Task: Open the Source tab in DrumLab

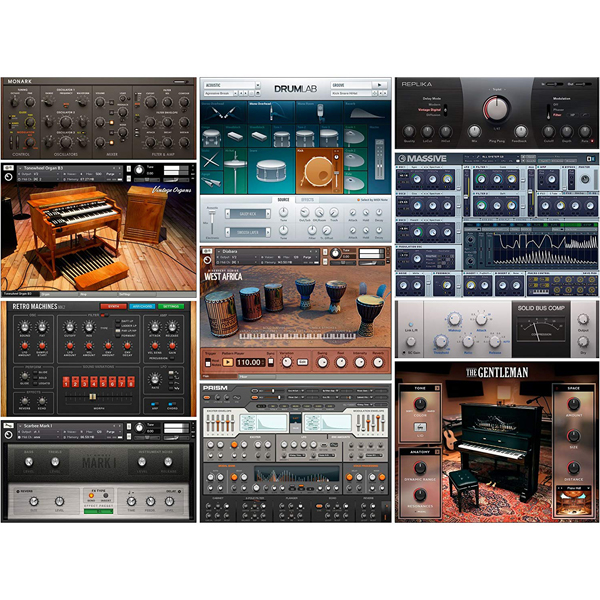Action: point(284,200)
